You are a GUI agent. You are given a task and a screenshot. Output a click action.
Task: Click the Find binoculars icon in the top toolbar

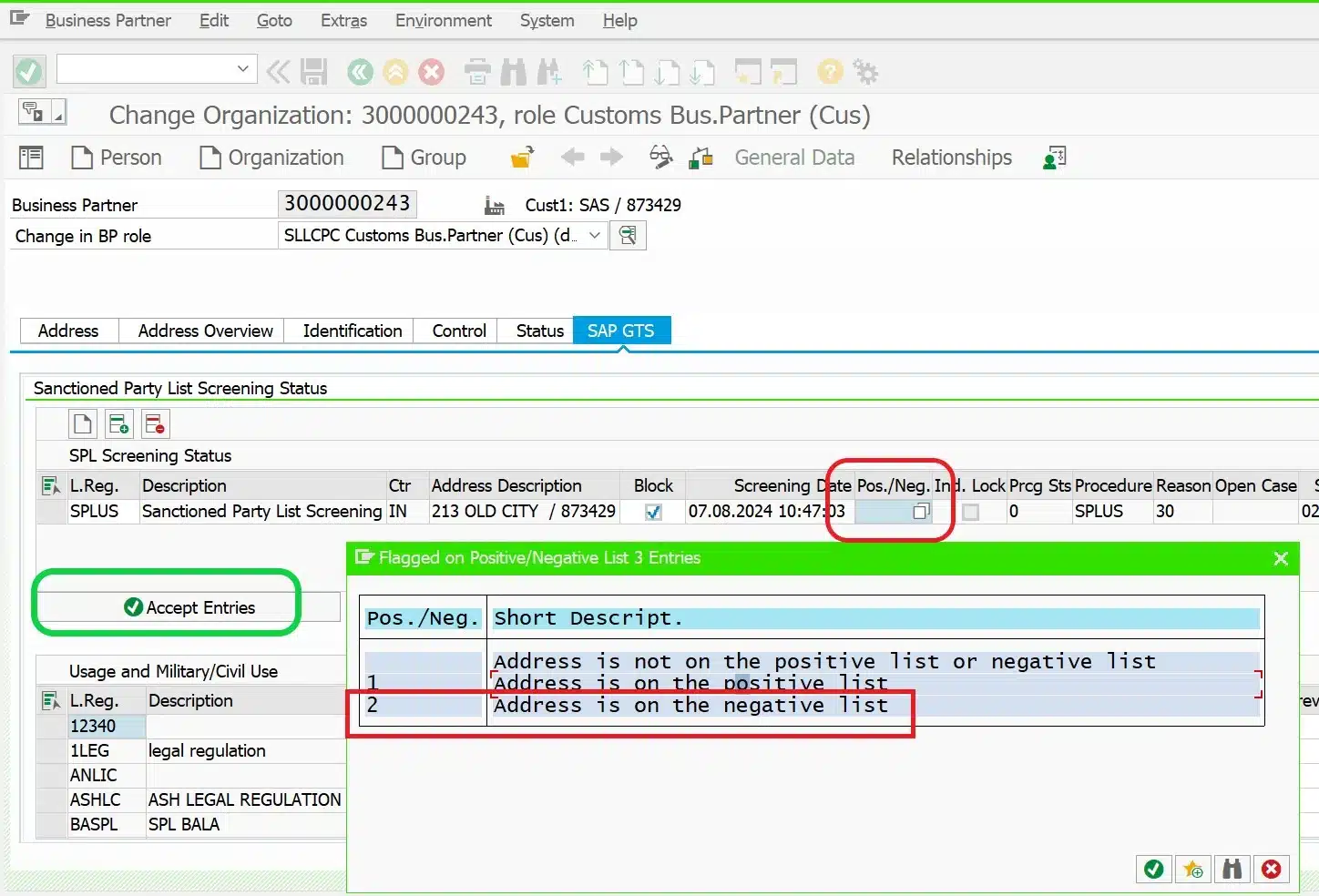[513, 72]
